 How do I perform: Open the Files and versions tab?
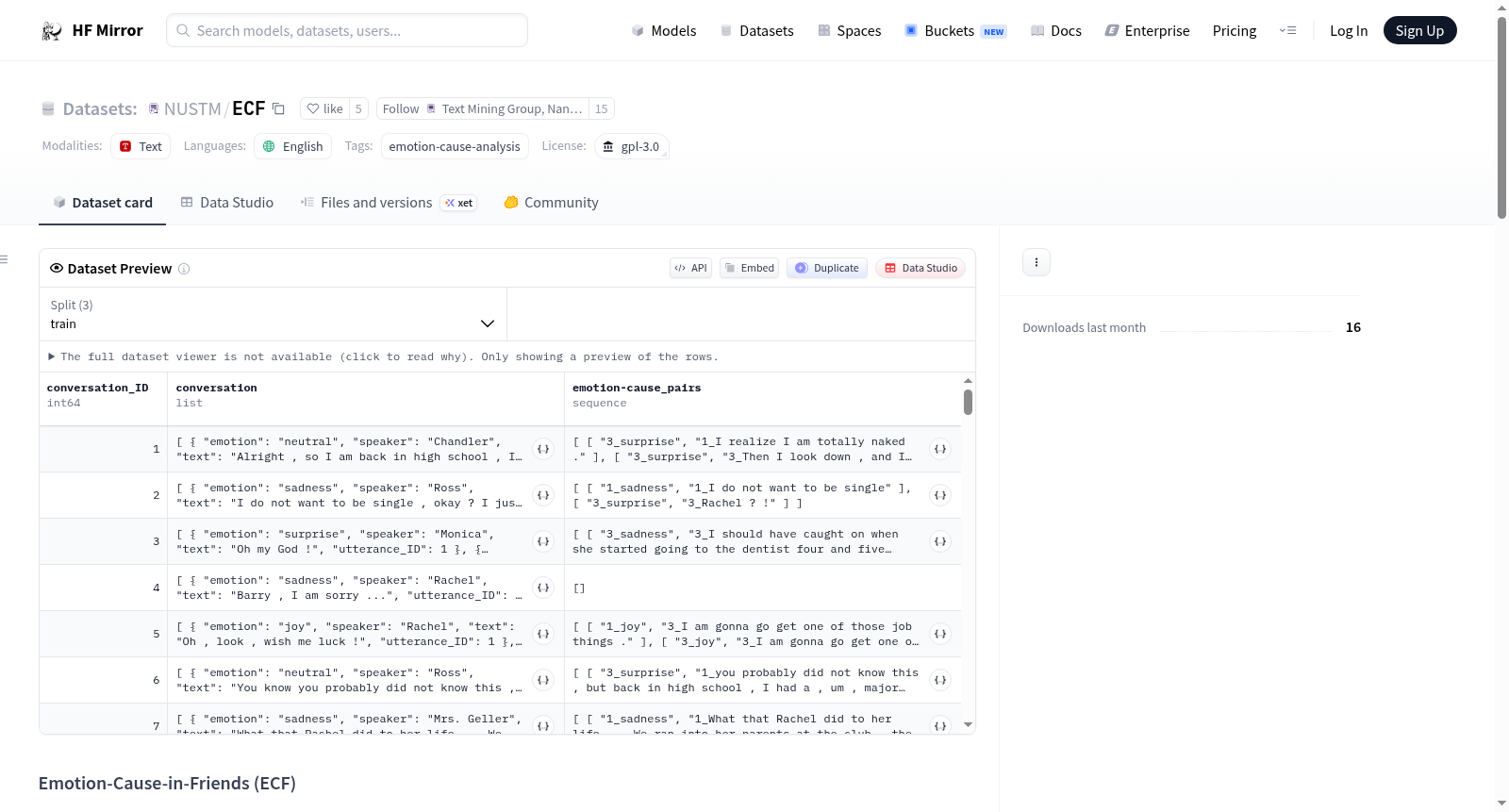[389, 203]
